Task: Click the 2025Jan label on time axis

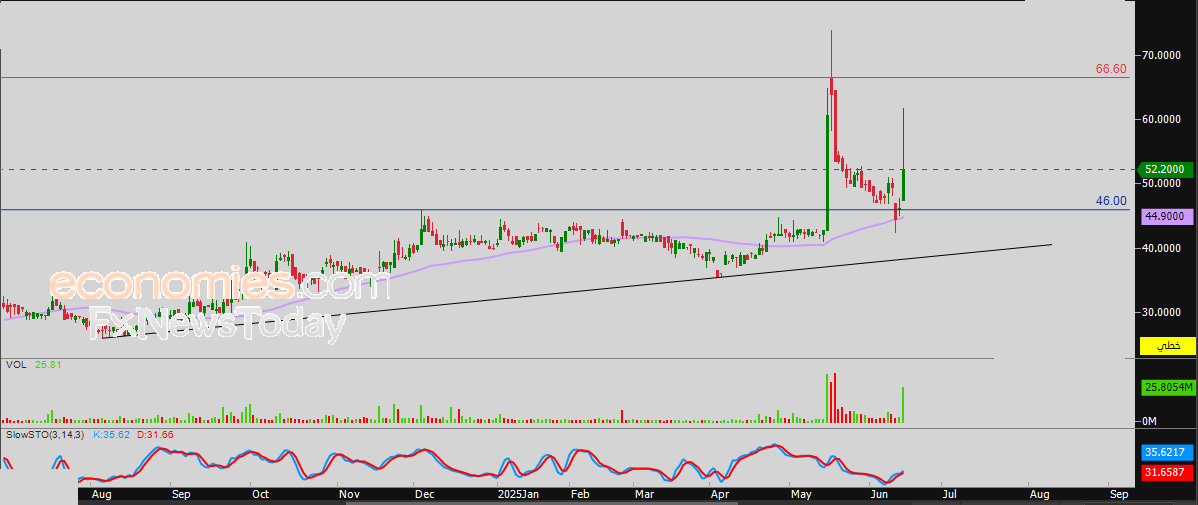Action: click(517, 494)
